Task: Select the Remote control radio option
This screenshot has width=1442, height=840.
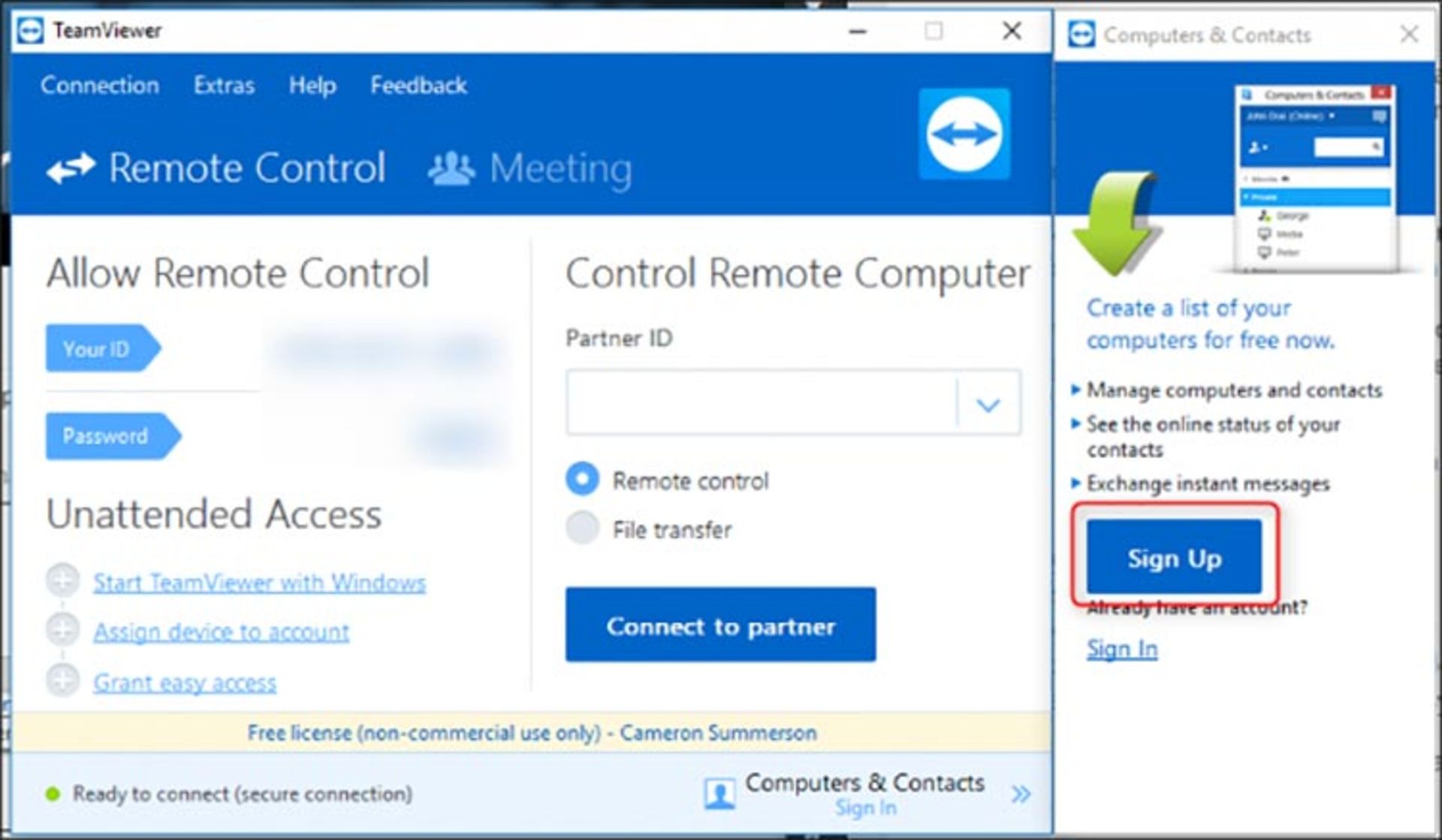Action: point(582,479)
